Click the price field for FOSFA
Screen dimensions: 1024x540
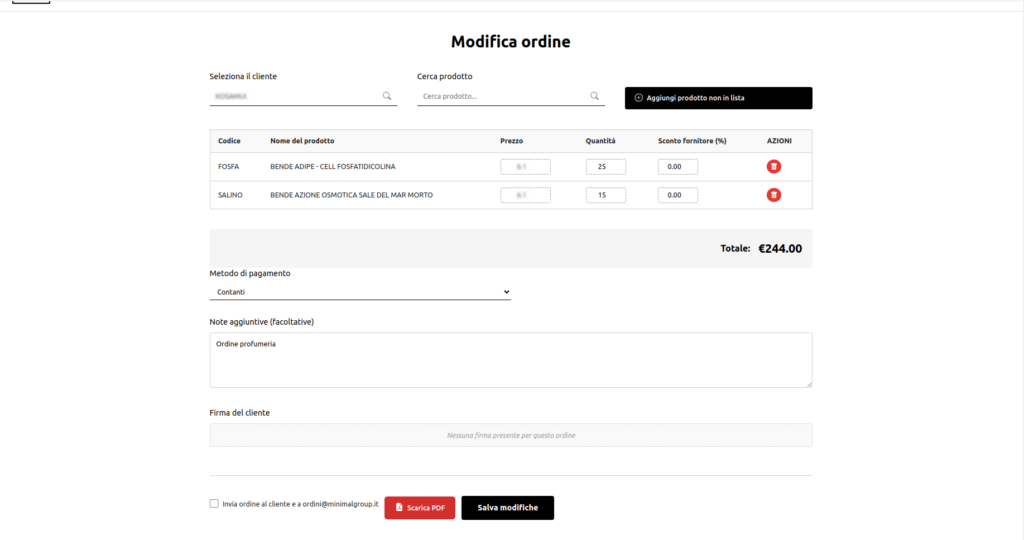click(x=525, y=167)
